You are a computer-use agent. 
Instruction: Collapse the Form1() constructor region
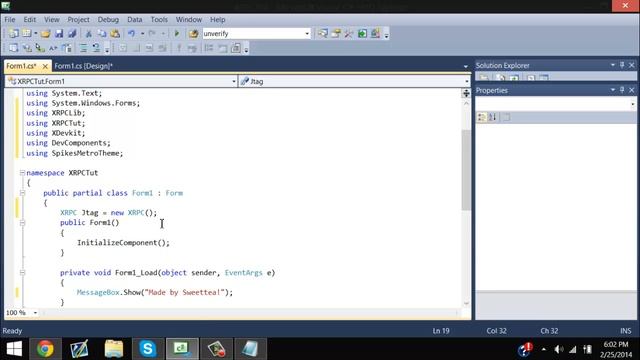22,223
